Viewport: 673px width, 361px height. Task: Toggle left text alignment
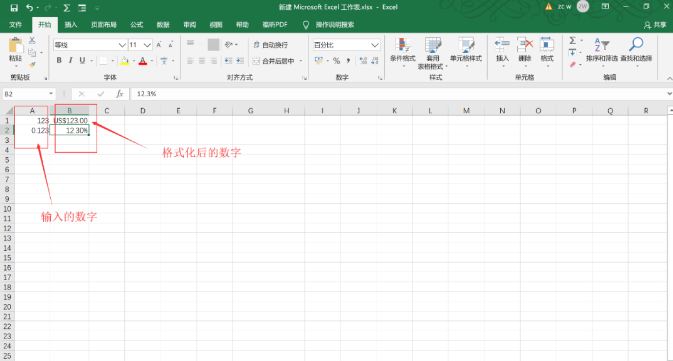click(x=190, y=61)
